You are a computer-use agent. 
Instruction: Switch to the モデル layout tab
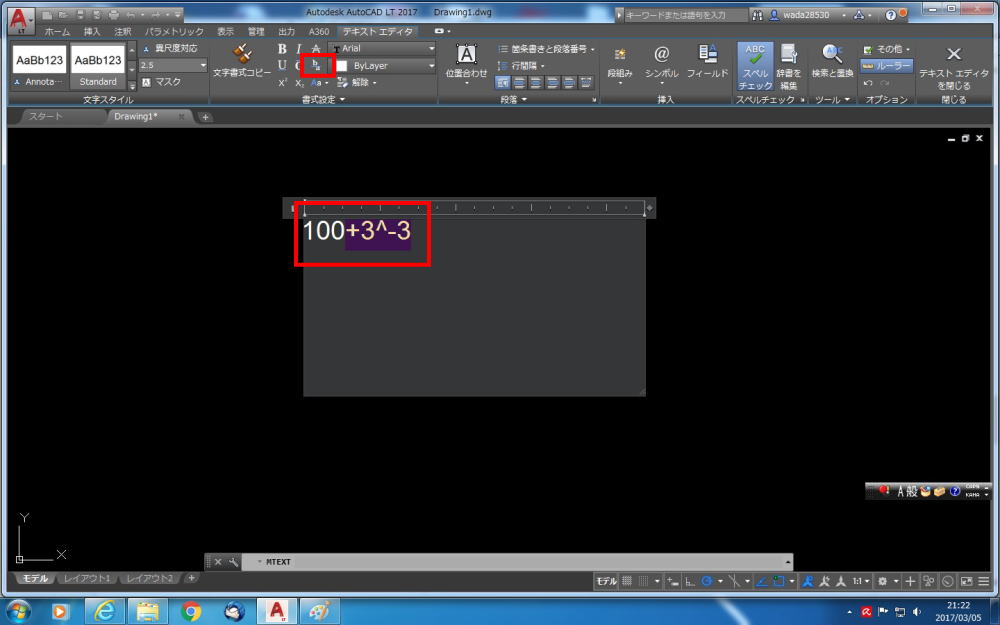(x=35, y=578)
